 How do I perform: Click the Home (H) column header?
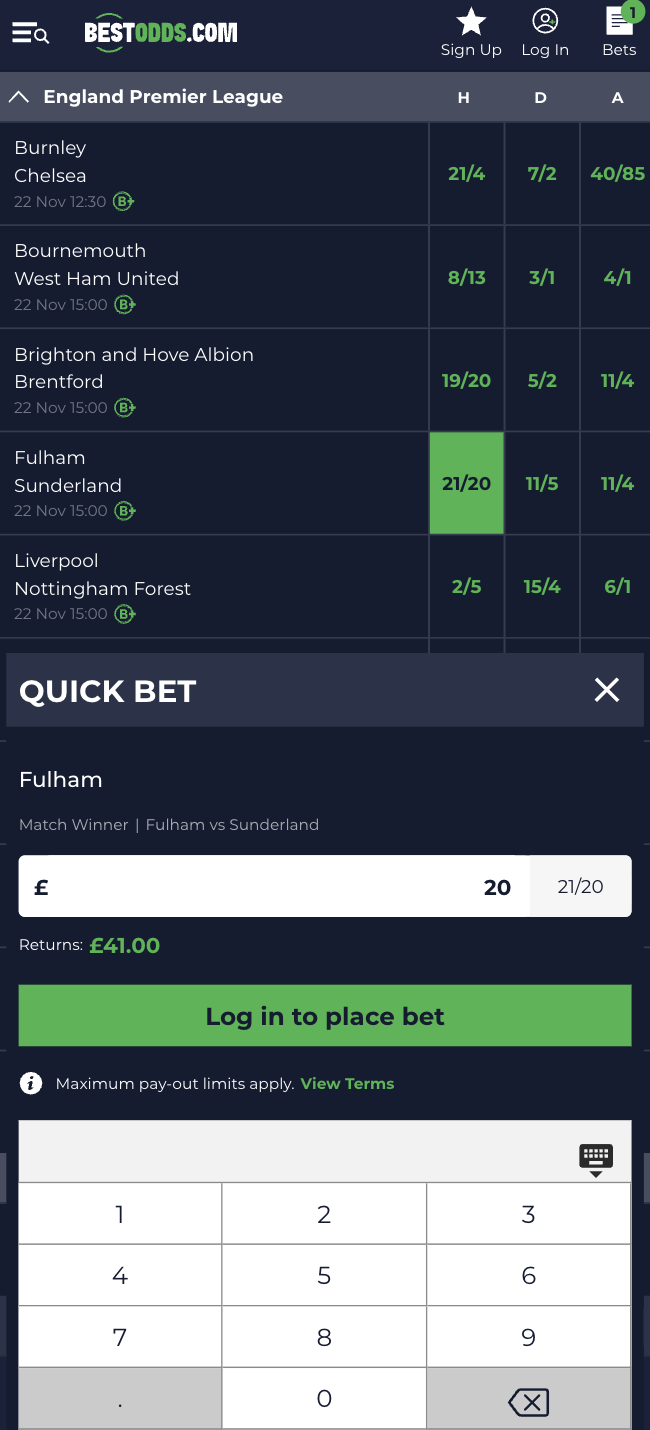point(463,97)
